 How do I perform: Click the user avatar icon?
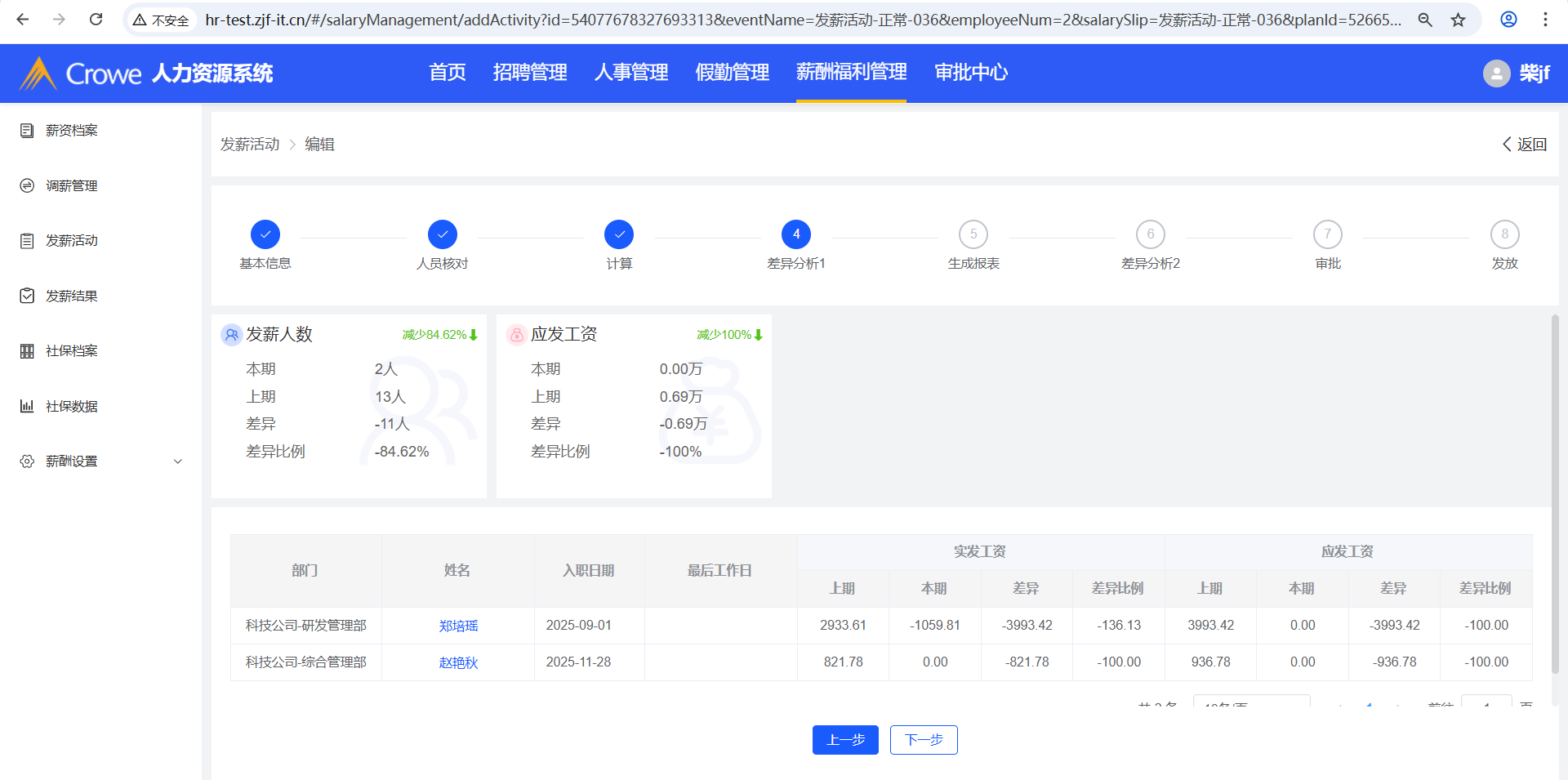click(x=1496, y=74)
